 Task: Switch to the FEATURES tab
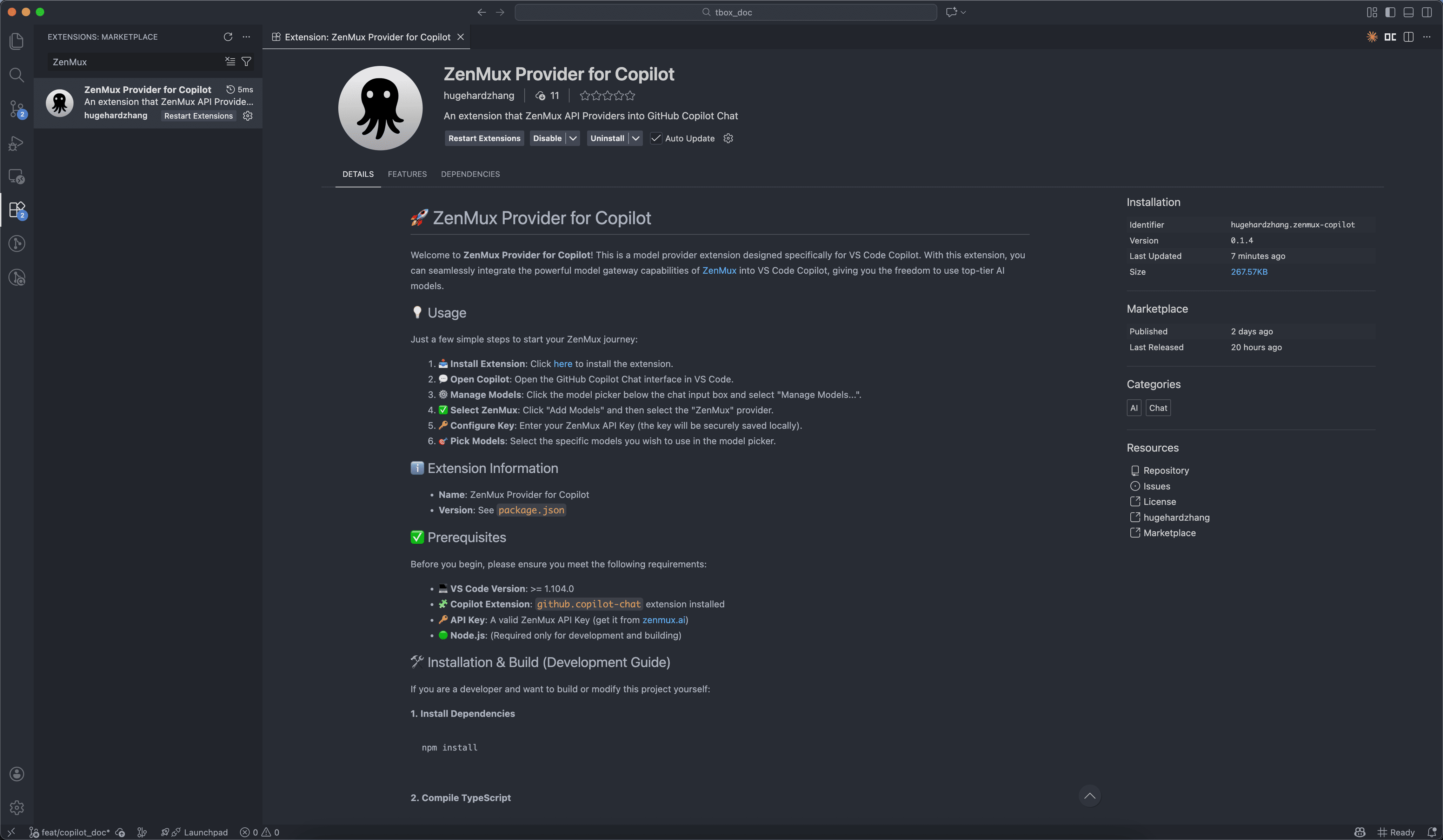click(x=407, y=174)
